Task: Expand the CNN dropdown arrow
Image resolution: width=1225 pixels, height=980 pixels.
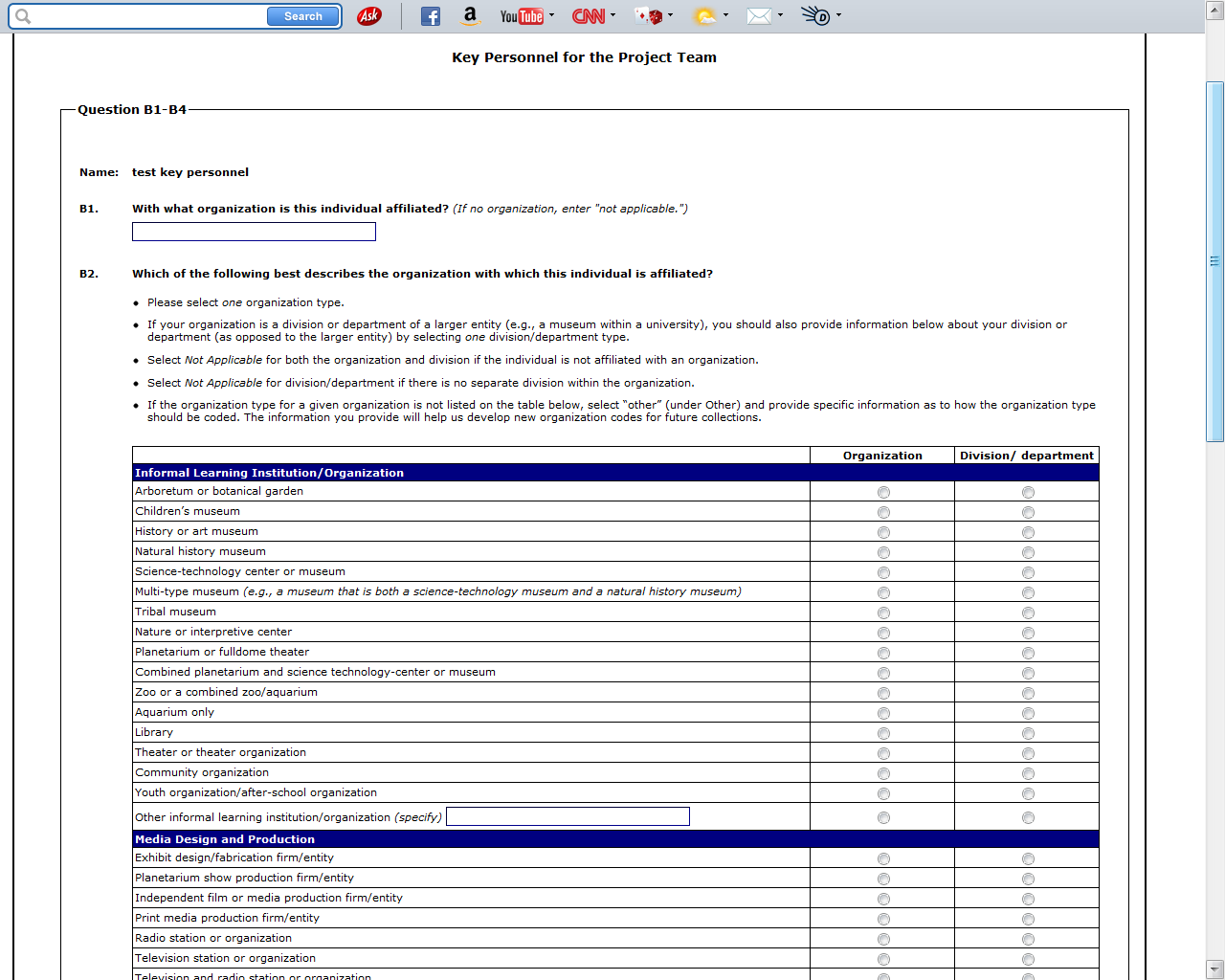Action: pyautogui.click(x=612, y=15)
